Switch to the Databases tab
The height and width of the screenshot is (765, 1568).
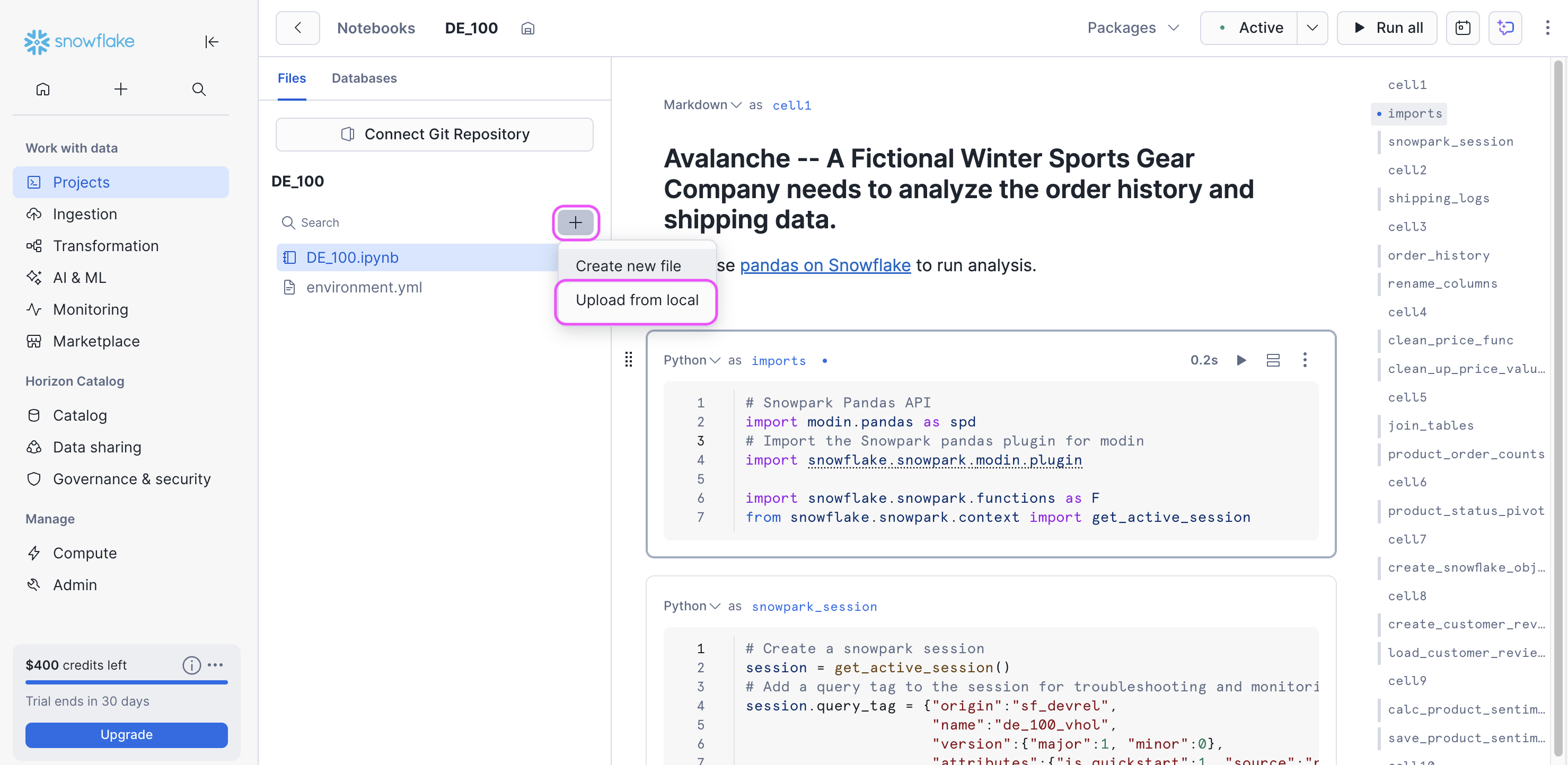[x=364, y=78]
